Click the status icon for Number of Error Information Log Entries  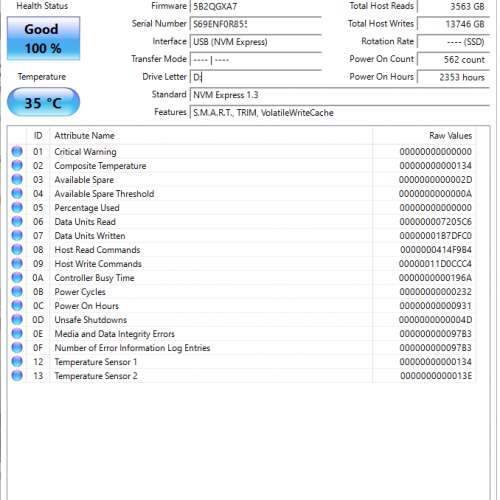coord(17,347)
